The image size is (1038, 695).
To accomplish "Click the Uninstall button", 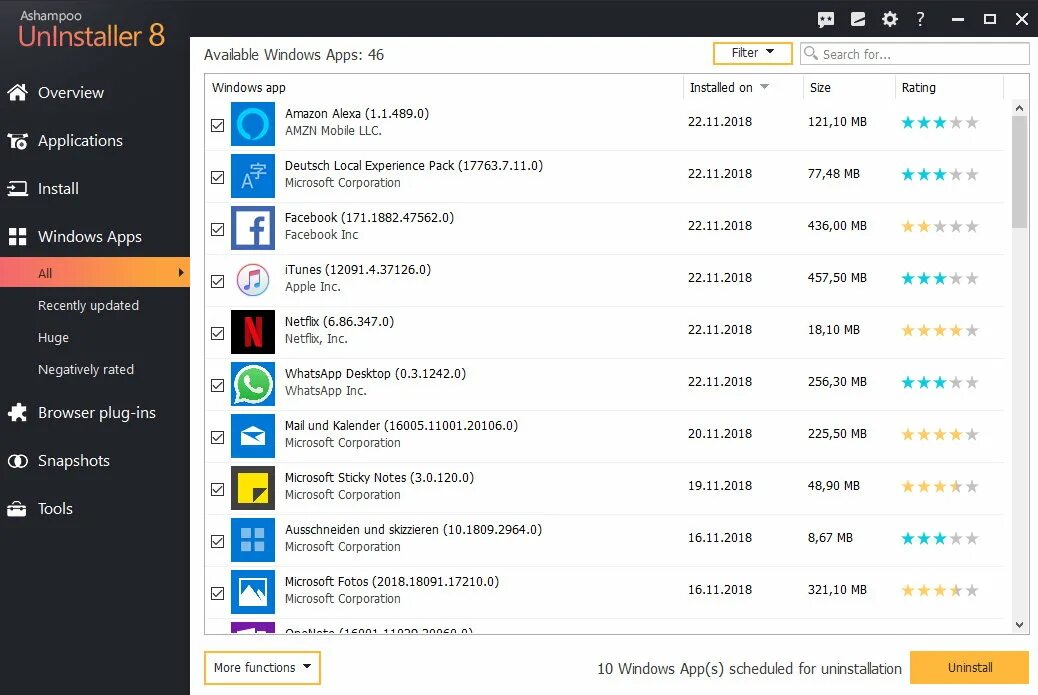I will click(969, 667).
